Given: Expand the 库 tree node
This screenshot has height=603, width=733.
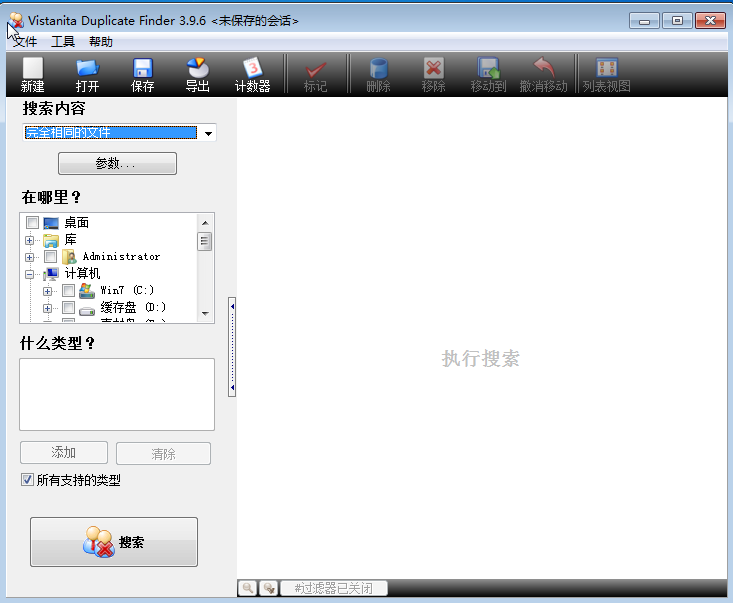Looking at the screenshot, I should click(x=29, y=240).
